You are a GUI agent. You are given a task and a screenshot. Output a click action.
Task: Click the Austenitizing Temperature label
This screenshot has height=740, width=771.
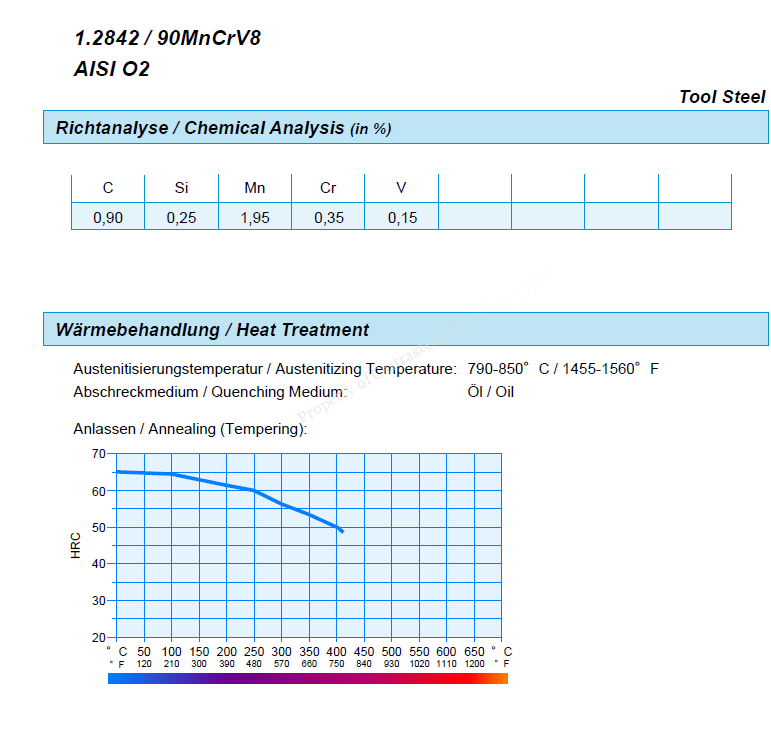click(x=264, y=369)
